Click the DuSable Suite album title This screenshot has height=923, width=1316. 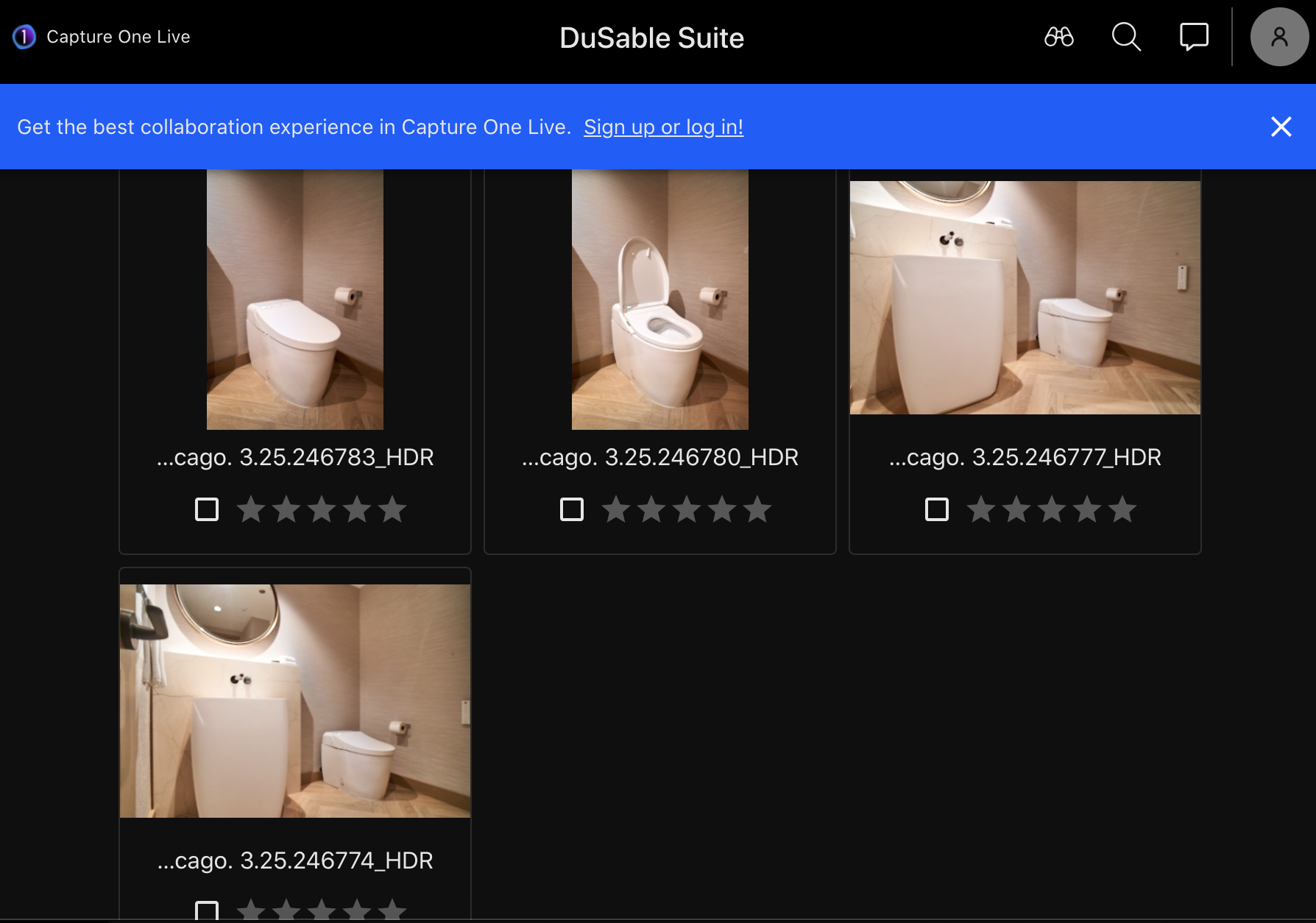(x=651, y=38)
